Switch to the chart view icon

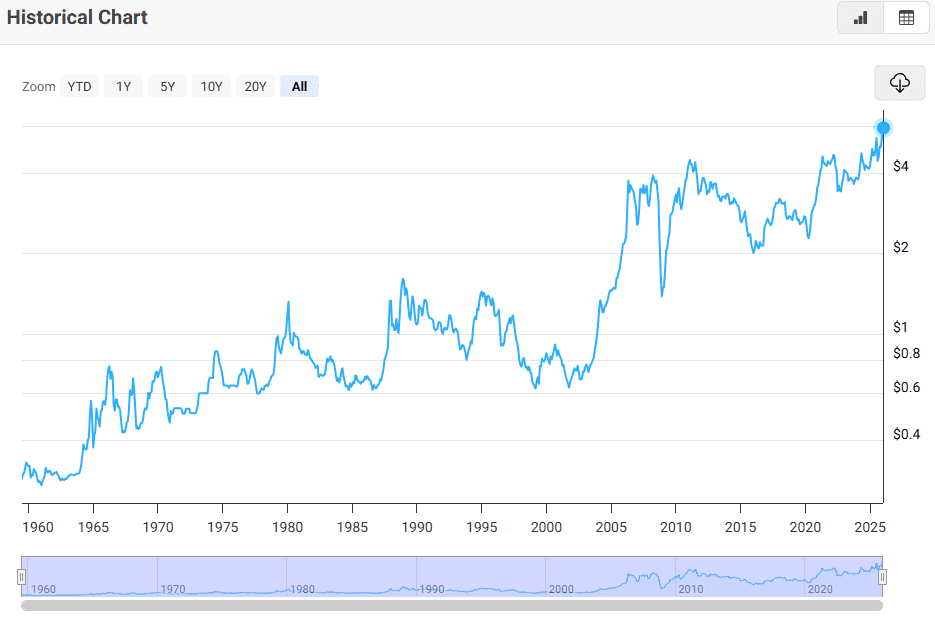pos(860,18)
